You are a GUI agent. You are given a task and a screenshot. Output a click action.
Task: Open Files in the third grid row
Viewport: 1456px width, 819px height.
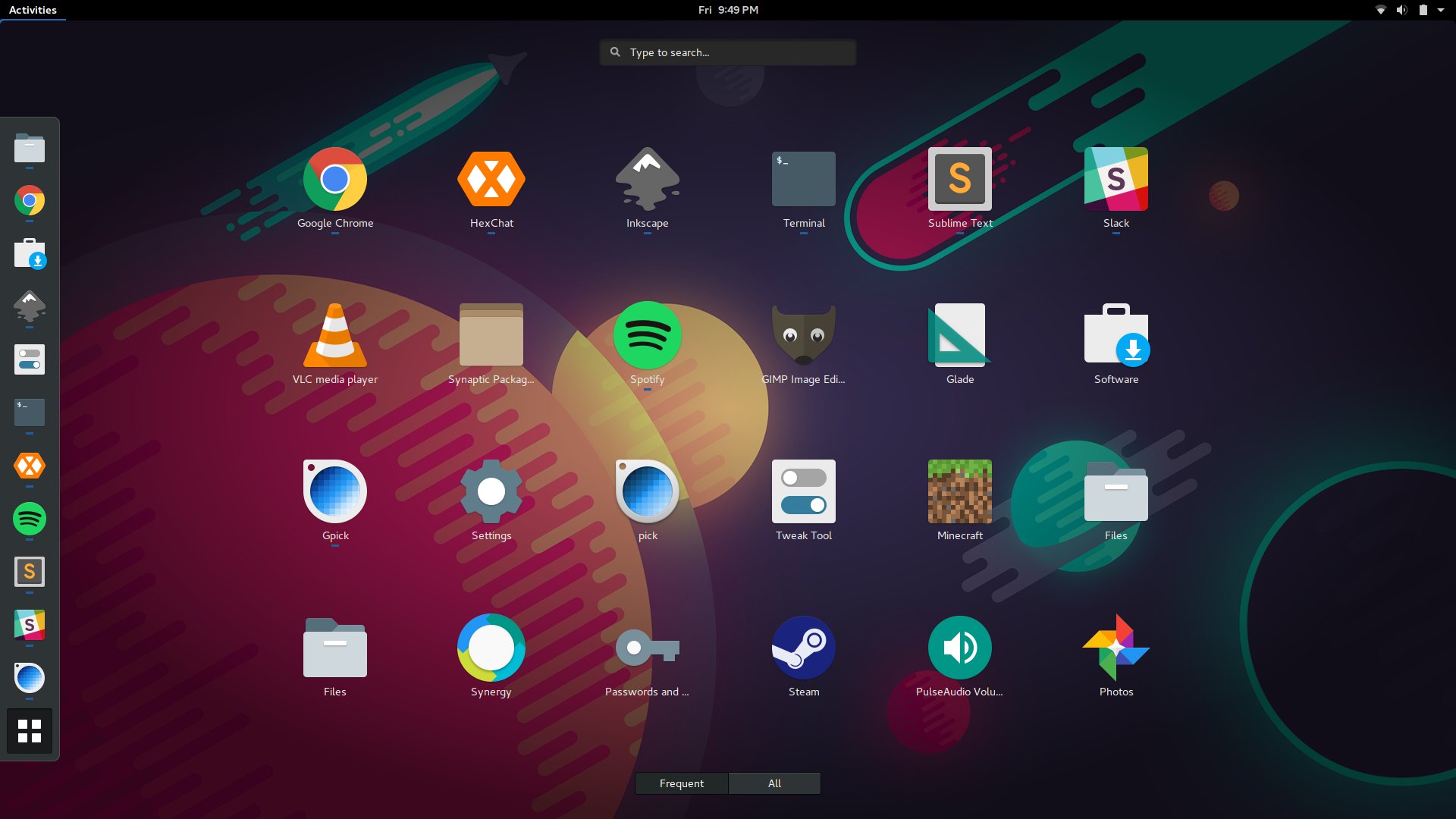pos(1116,491)
